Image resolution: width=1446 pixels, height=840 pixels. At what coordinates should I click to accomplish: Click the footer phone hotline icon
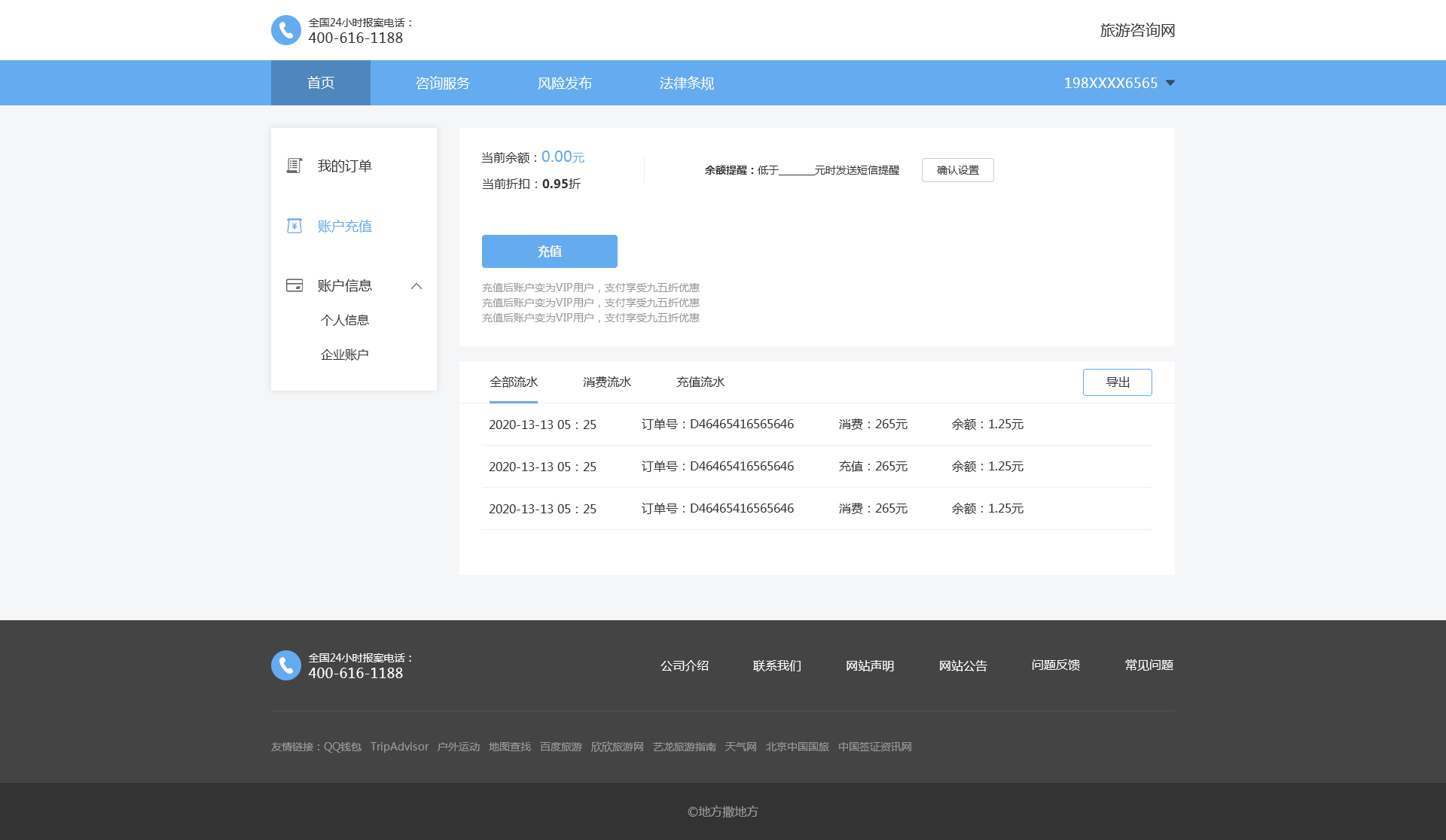click(x=285, y=665)
